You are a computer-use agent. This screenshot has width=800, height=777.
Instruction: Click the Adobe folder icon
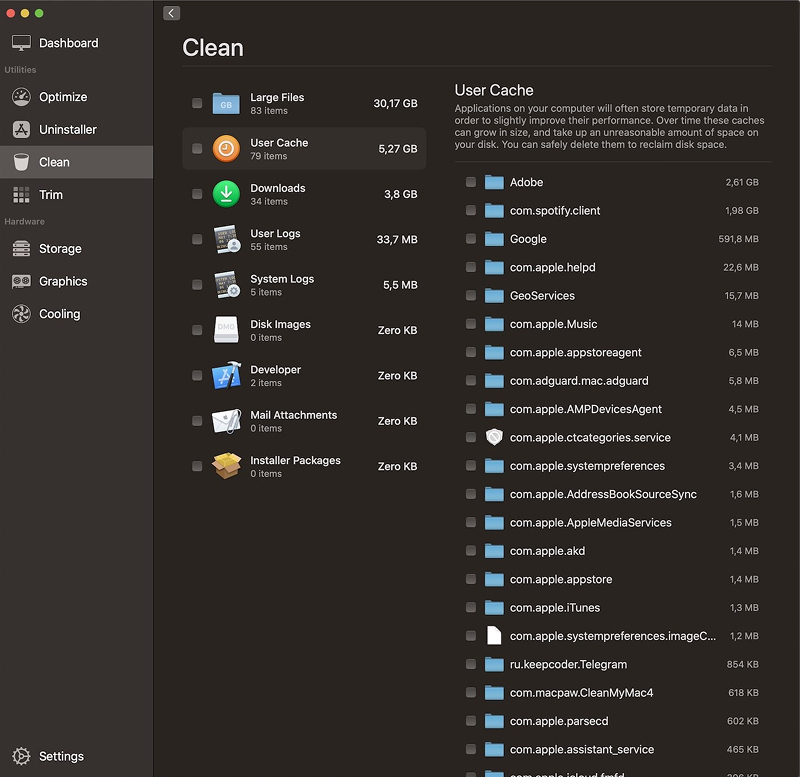(494, 182)
